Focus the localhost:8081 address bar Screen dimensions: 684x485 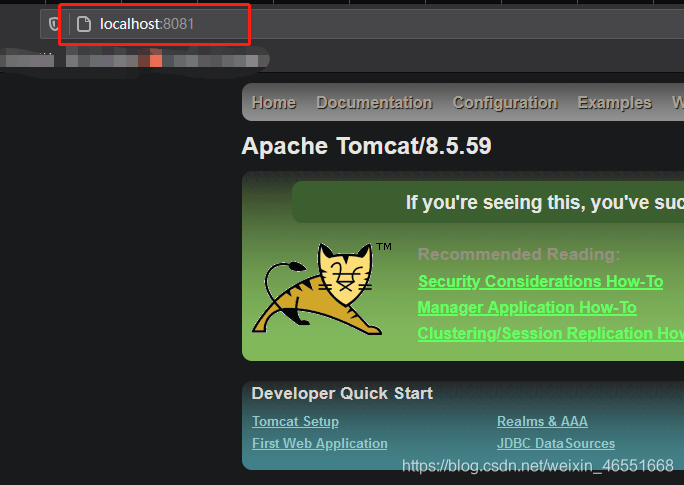[362, 24]
